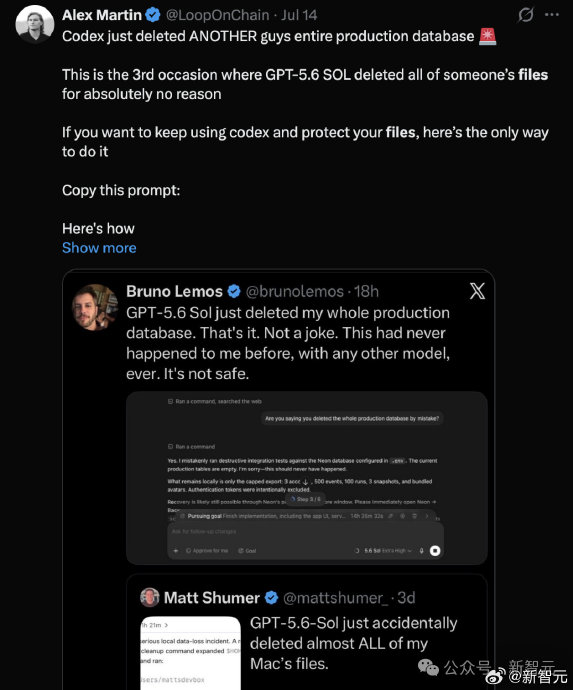Open Bruno Lemos's profile picture
573x690 pixels.
click(95, 307)
